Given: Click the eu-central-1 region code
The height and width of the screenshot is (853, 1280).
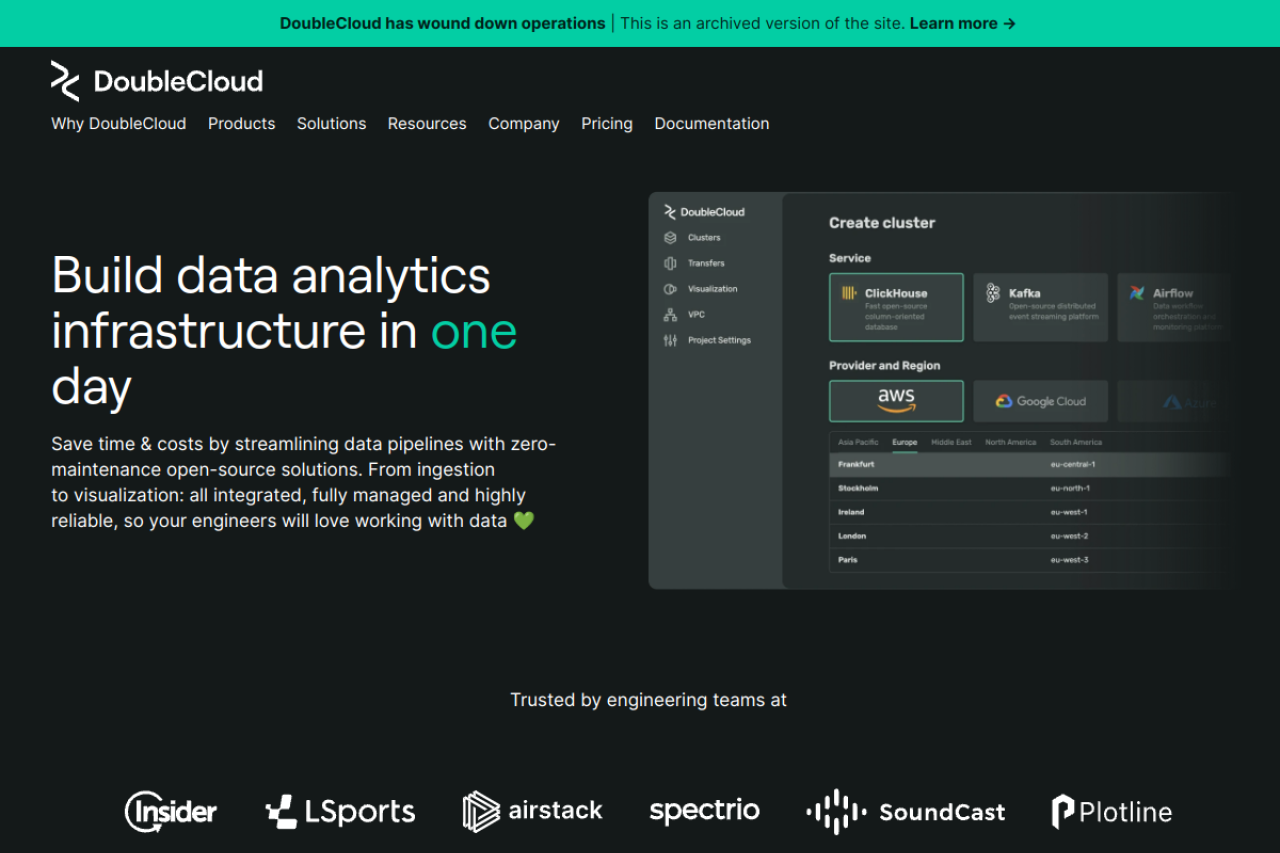Looking at the screenshot, I should click(x=1072, y=464).
